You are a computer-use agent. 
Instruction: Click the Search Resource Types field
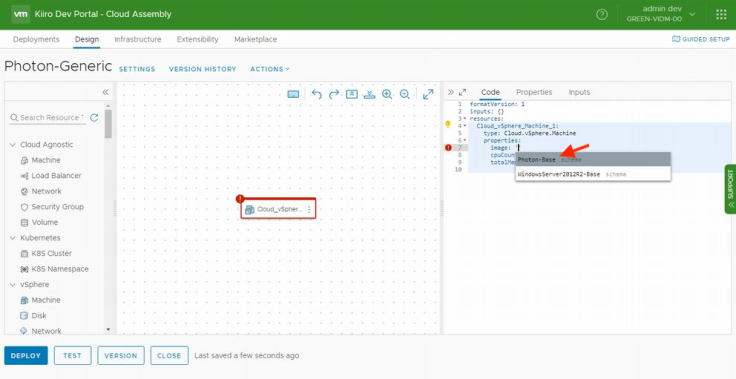(x=47, y=117)
